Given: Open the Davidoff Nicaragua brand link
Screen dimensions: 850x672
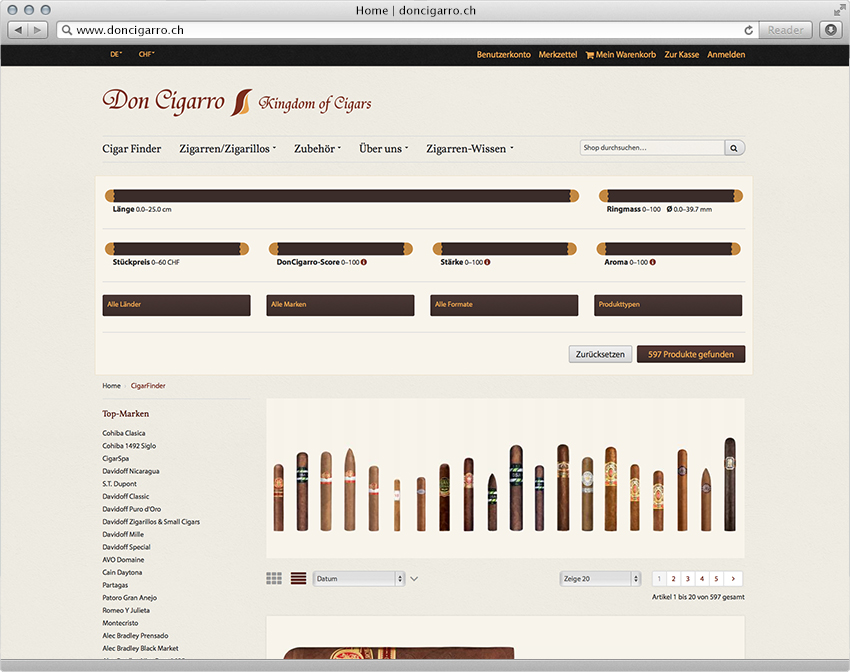Looking at the screenshot, I should point(131,471).
